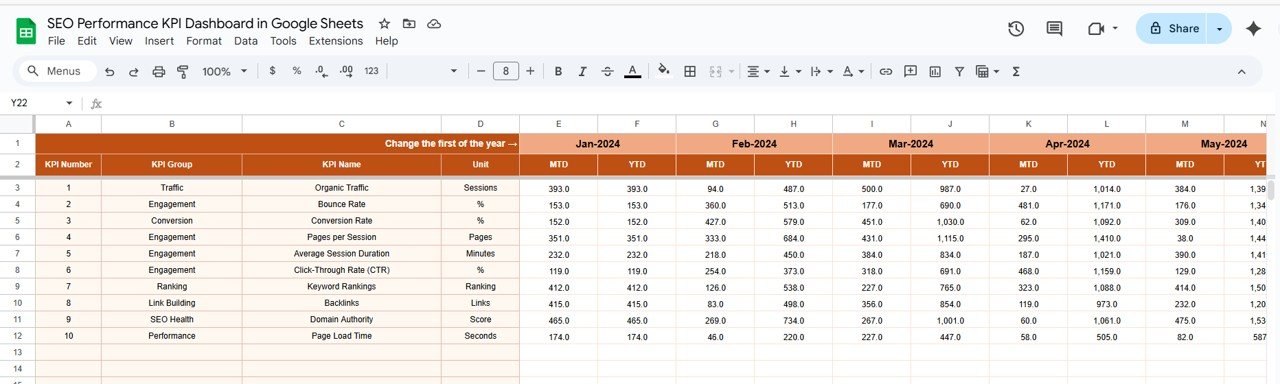Open the Gemini sparkle assistant
Viewport: 1280px width, 384px height.
(x=1253, y=29)
